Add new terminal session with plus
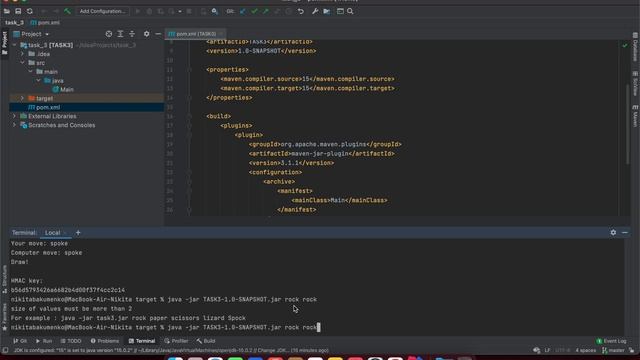The width and height of the screenshot is (640, 360). pos(78,233)
